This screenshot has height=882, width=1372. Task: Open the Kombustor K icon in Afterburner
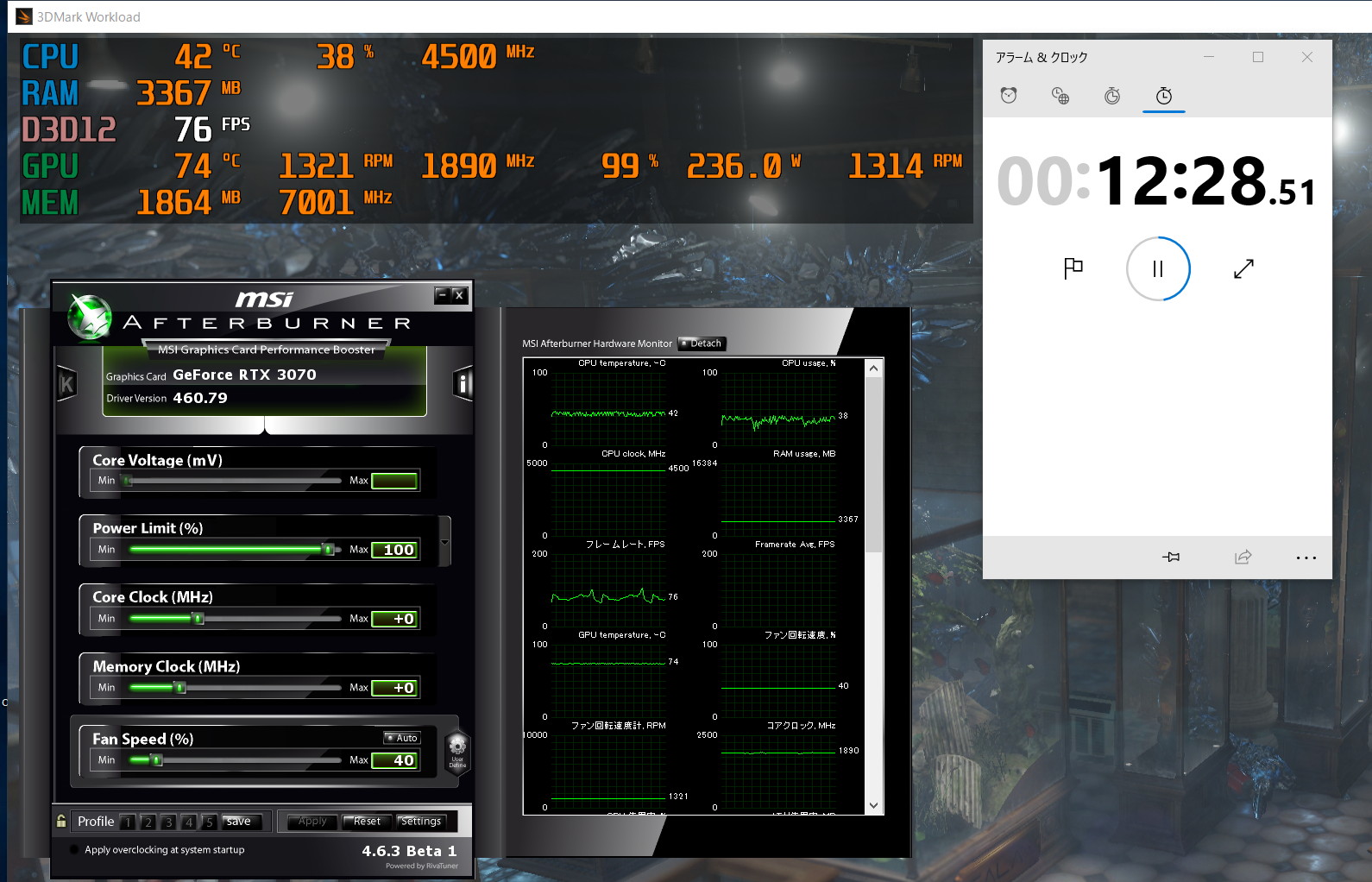66,384
